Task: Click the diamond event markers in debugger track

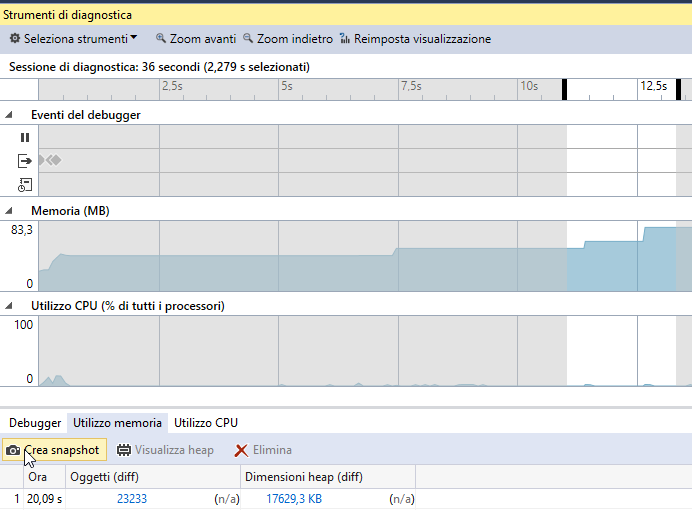Action: pyautogui.click(x=50, y=160)
